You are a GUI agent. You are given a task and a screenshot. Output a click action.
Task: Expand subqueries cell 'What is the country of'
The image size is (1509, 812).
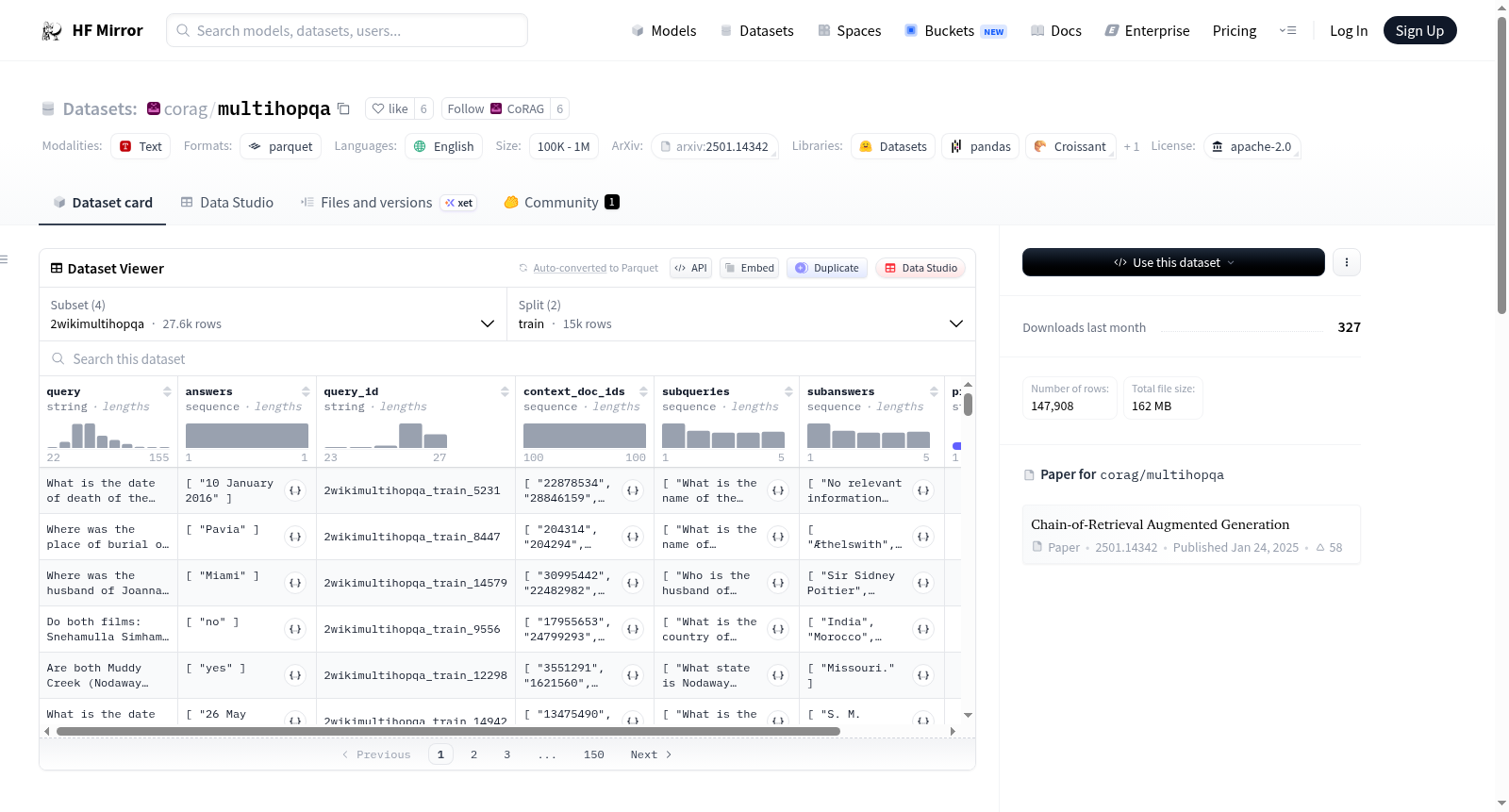(778, 629)
